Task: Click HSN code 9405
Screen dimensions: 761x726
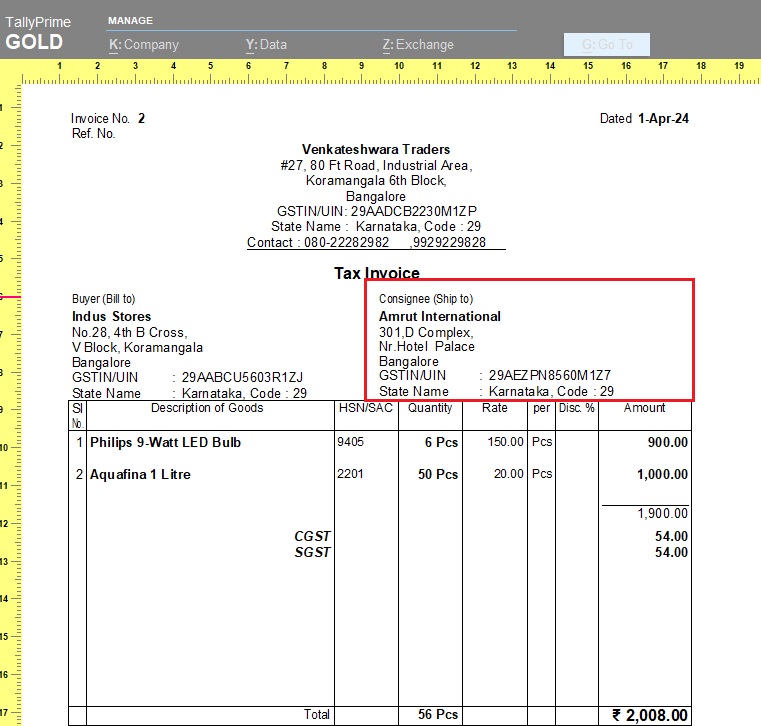Action: [x=352, y=442]
